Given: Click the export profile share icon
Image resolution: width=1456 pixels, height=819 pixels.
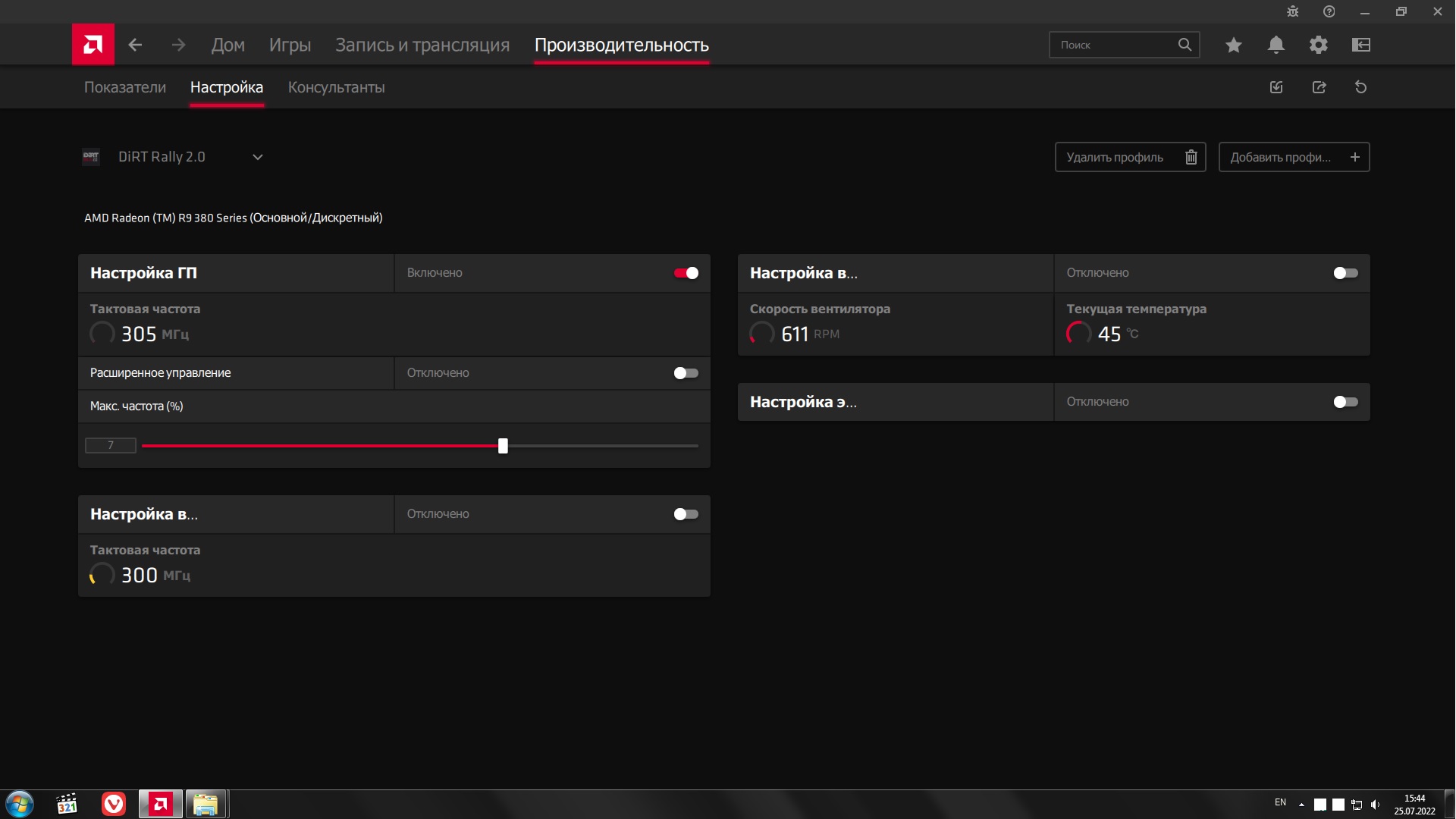Looking at the screenshot, I should pyautogui.click(x=1319, y=87).
